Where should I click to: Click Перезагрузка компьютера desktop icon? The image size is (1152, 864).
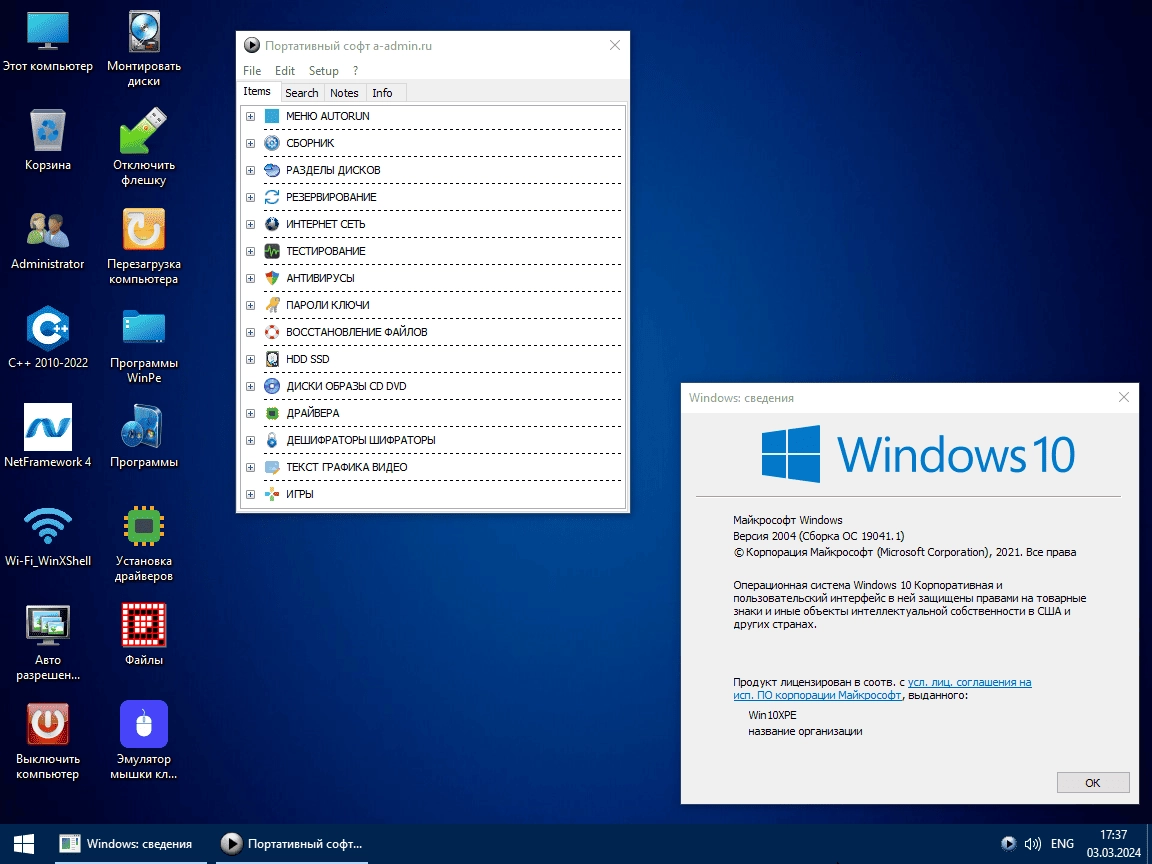coord(144,246)
